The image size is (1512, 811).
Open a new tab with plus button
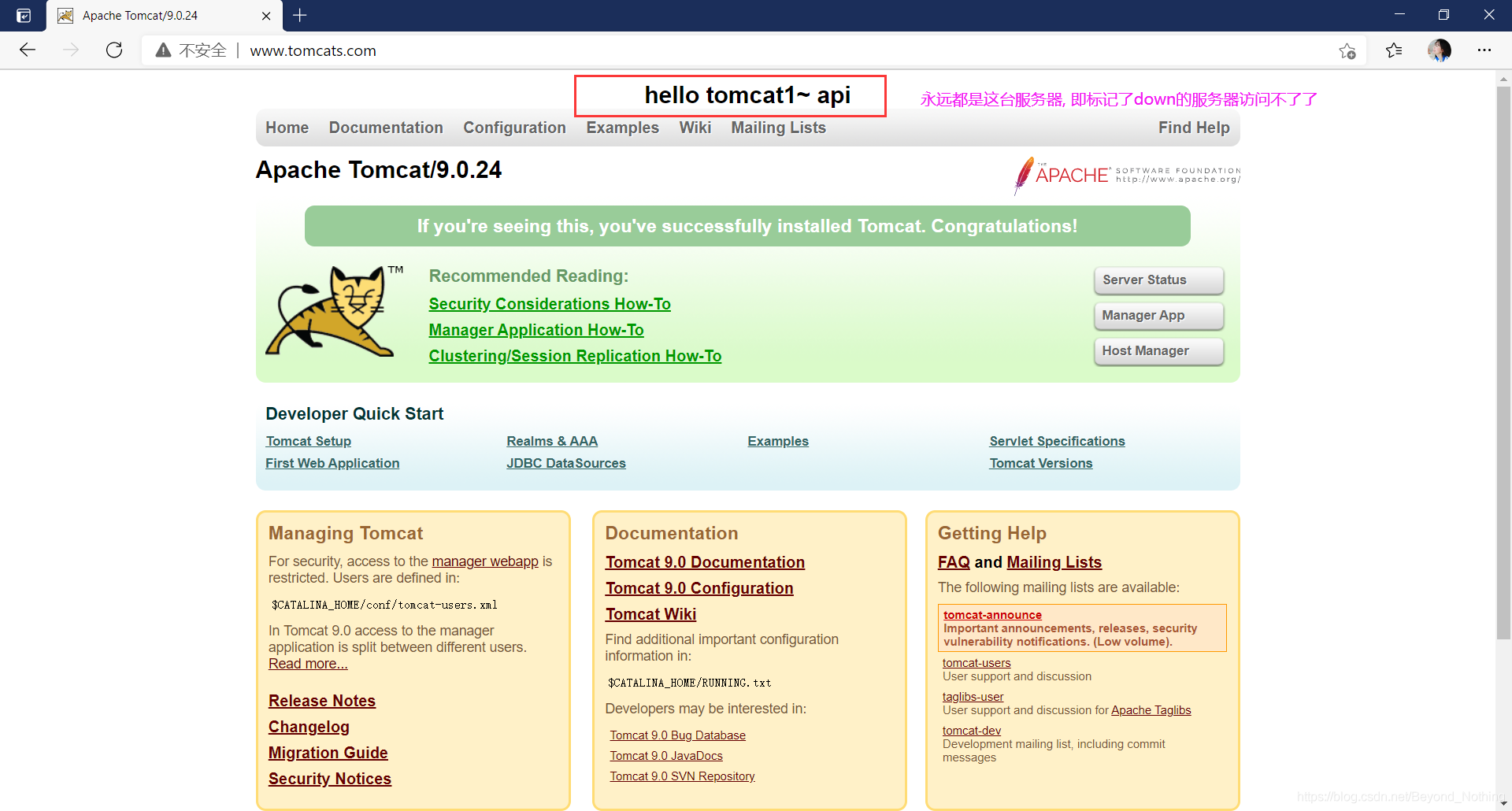tap(300, 15)
